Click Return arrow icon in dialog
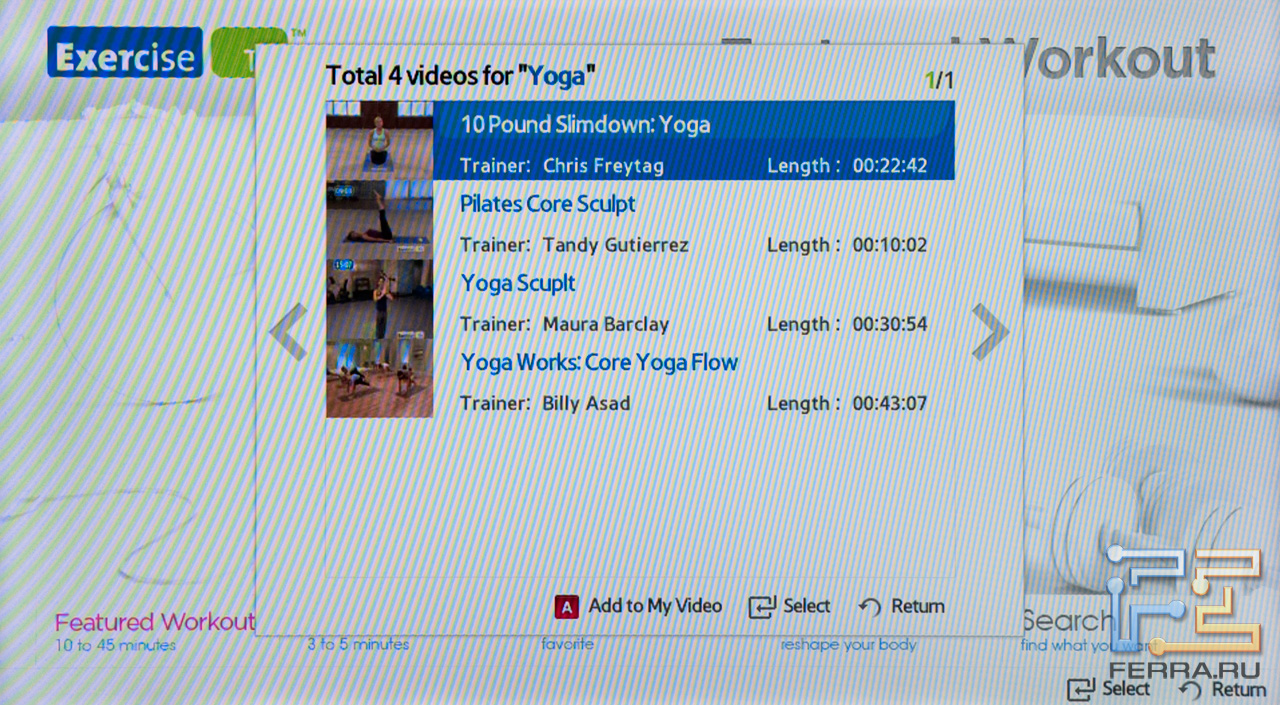Screen dimensions: 1280x705 [870, 607]
